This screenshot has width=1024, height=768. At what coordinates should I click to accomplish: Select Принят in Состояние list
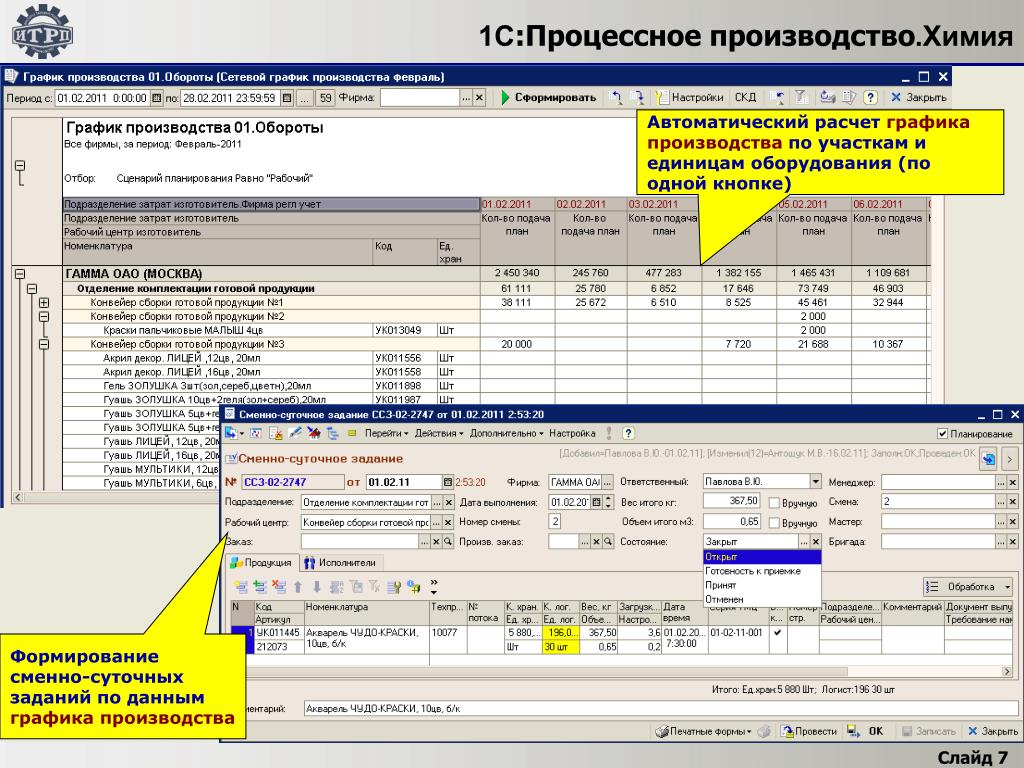click(x=761, y=586)
